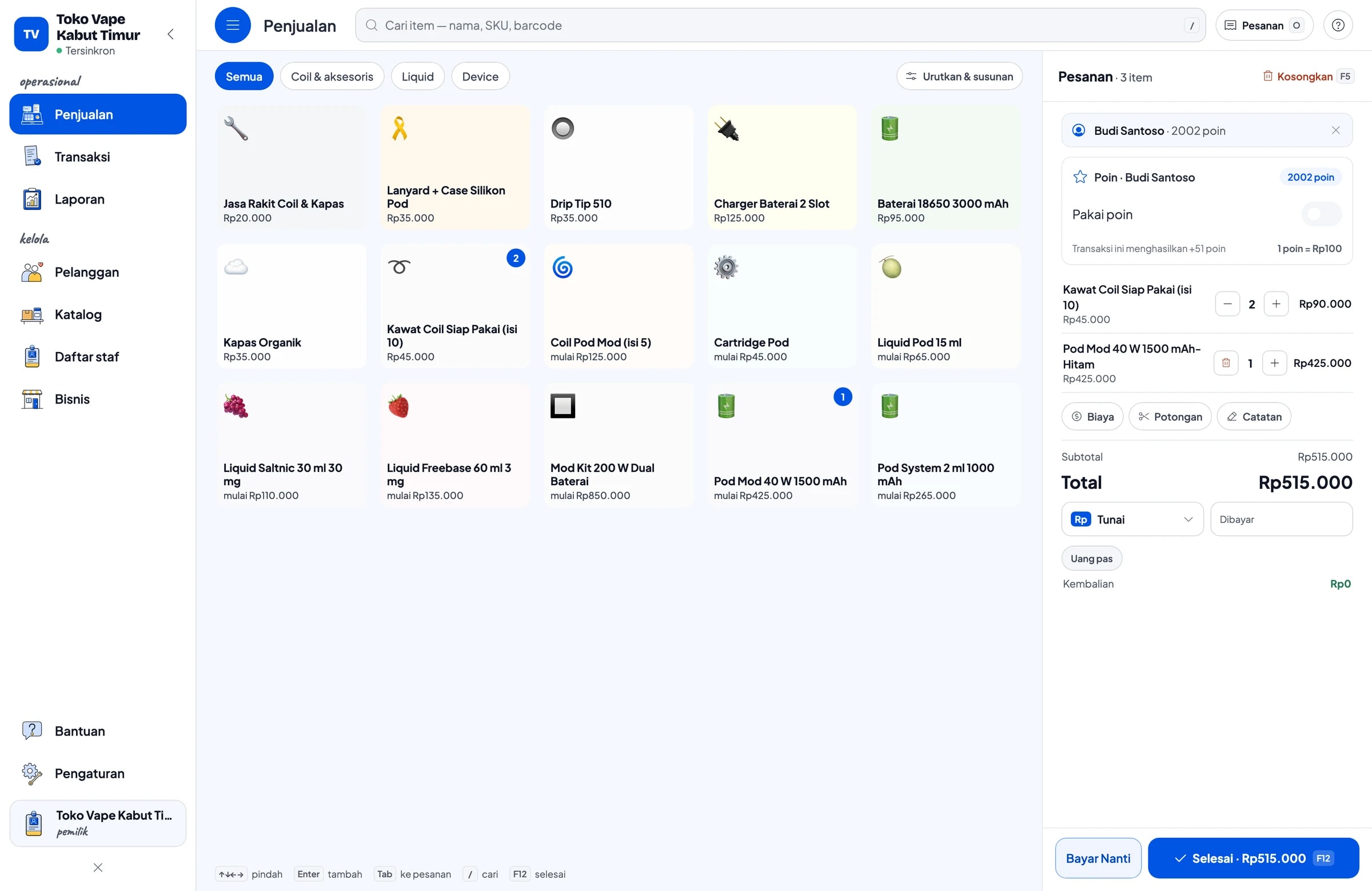Open Bantuan help page
Viewport: 1372px width, 891px height.
click(x=98, y=731)
